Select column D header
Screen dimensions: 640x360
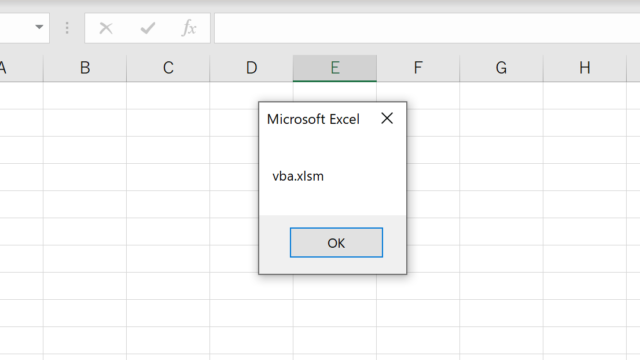(x=251, y=68)
